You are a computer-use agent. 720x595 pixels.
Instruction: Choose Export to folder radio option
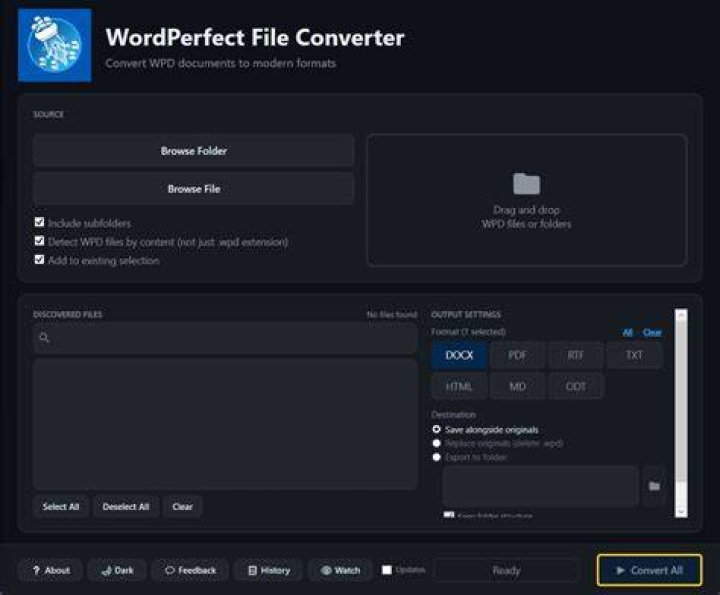pos(437,457)
